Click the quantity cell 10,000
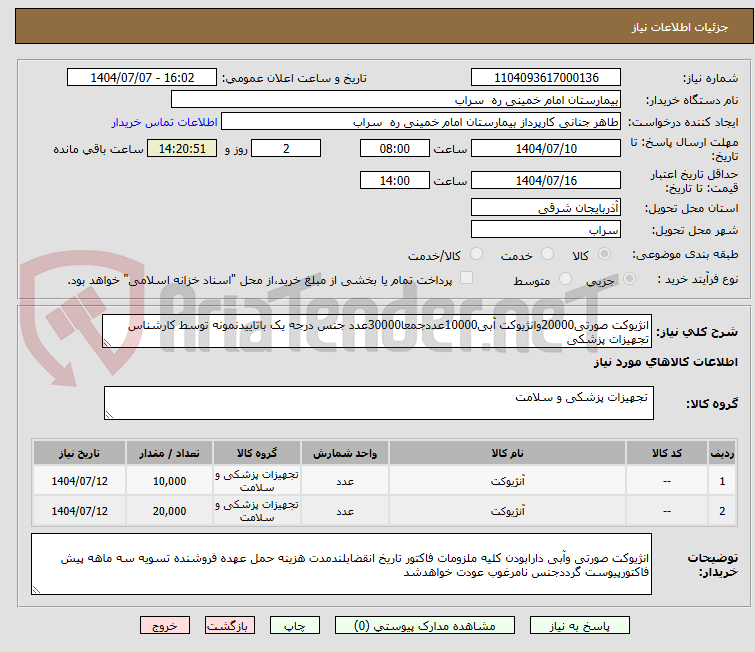 click(169, 481)
